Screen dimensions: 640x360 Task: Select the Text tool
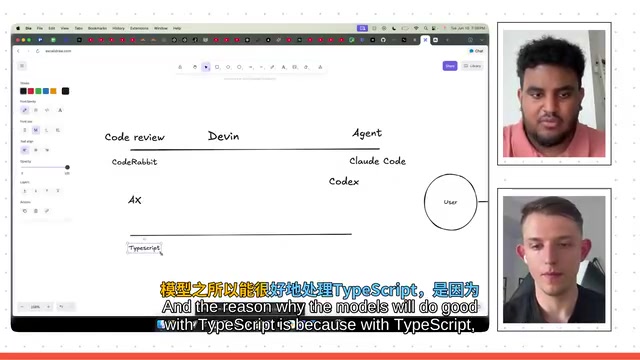283,67
